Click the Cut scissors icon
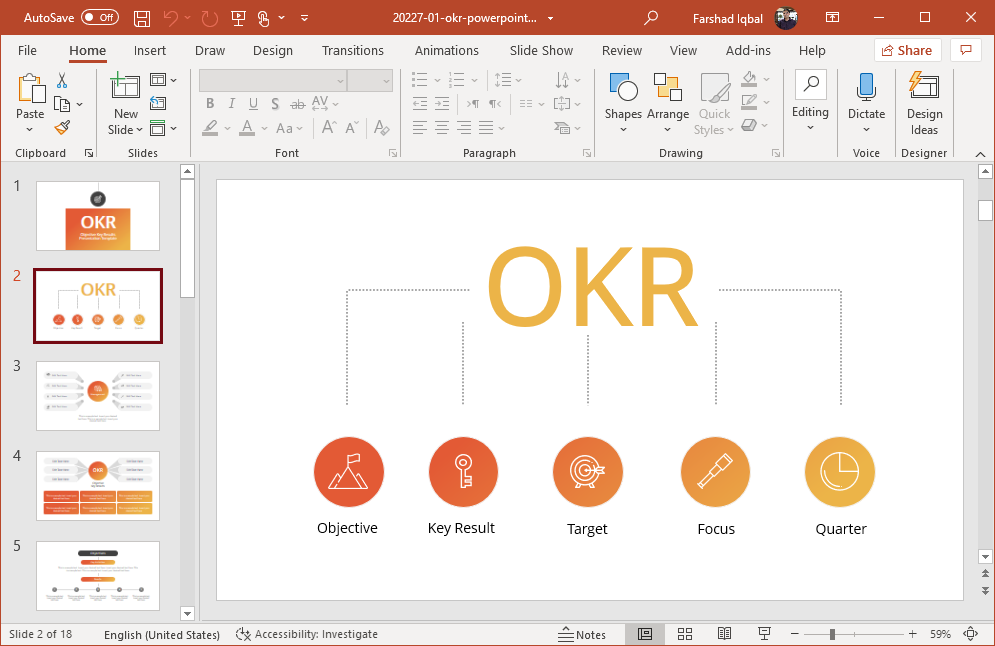The width and height of the screenshot is (995, 646). pos(62,81)
